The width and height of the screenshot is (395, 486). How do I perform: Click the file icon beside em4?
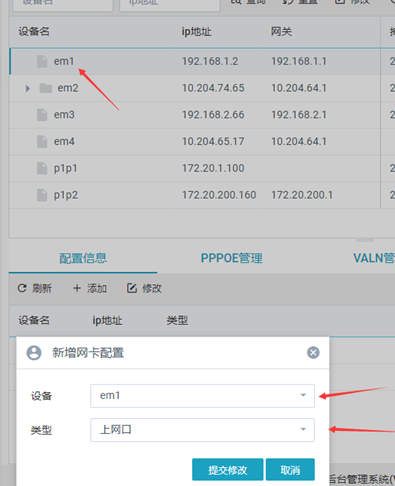(x=42, y=141)
